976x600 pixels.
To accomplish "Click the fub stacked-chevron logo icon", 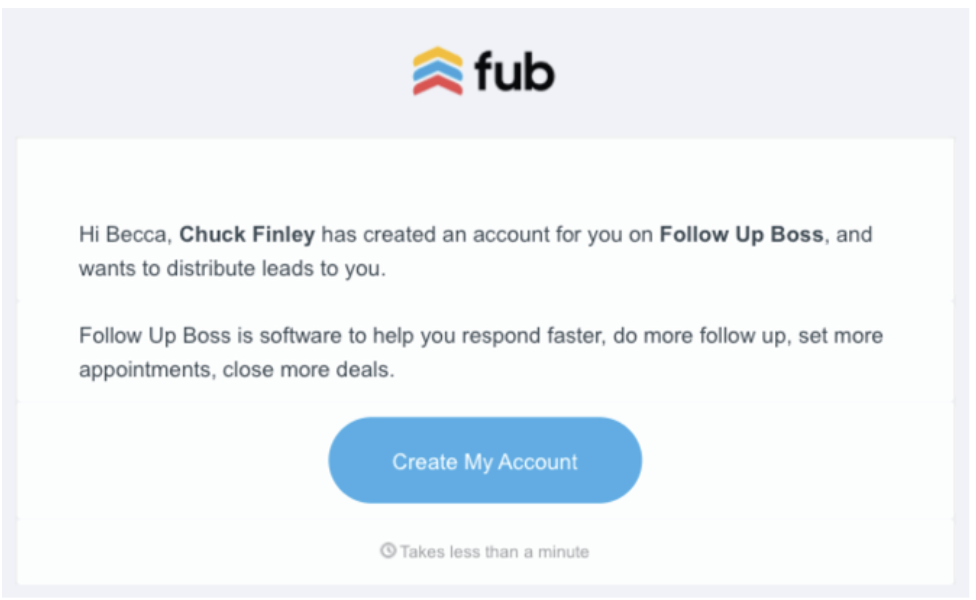I will [438, 72].
